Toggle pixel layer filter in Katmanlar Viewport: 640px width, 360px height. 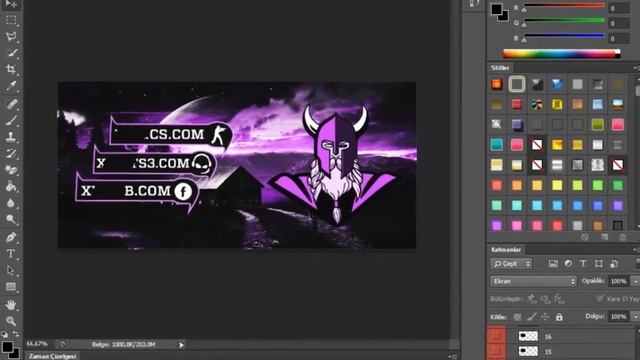tap(553, 264)
